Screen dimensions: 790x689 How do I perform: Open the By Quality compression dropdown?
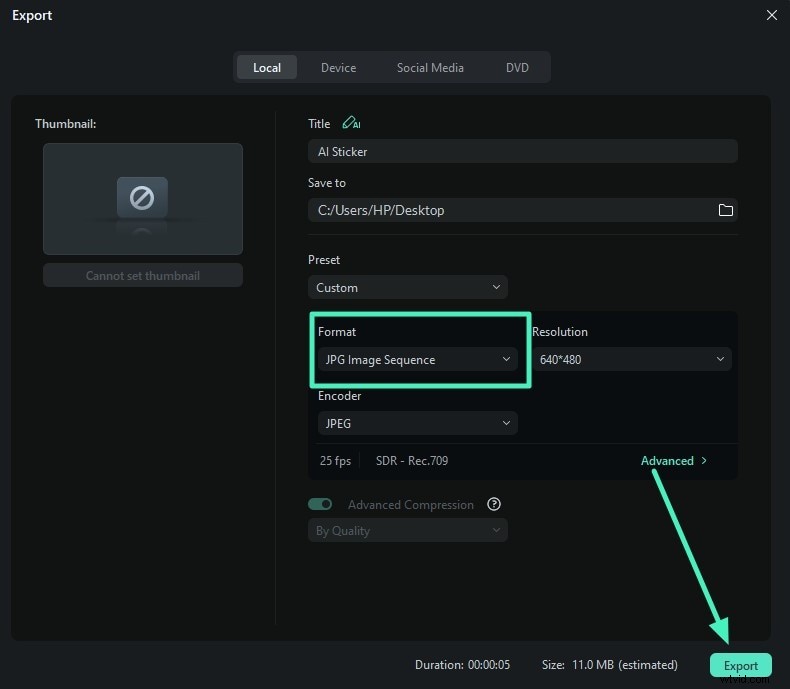[x=407, y=531]
